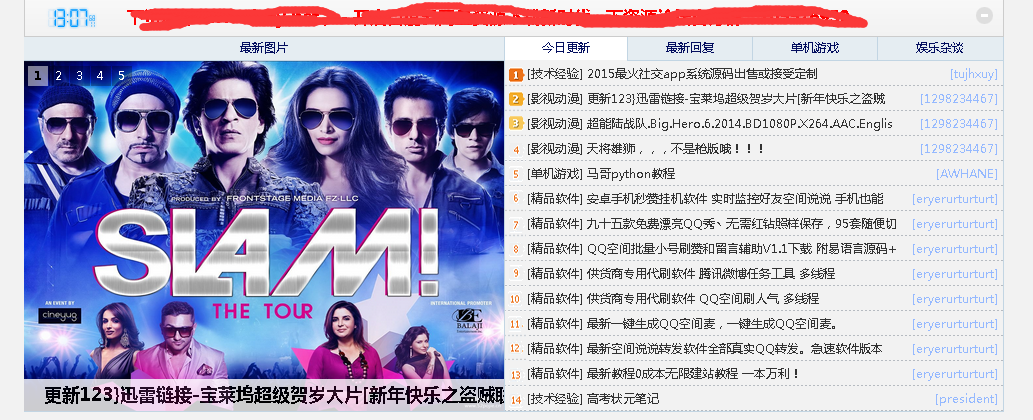Switch to slide 4 of the image carousel
Screen dimensions: 1033x420
point(100,76)
